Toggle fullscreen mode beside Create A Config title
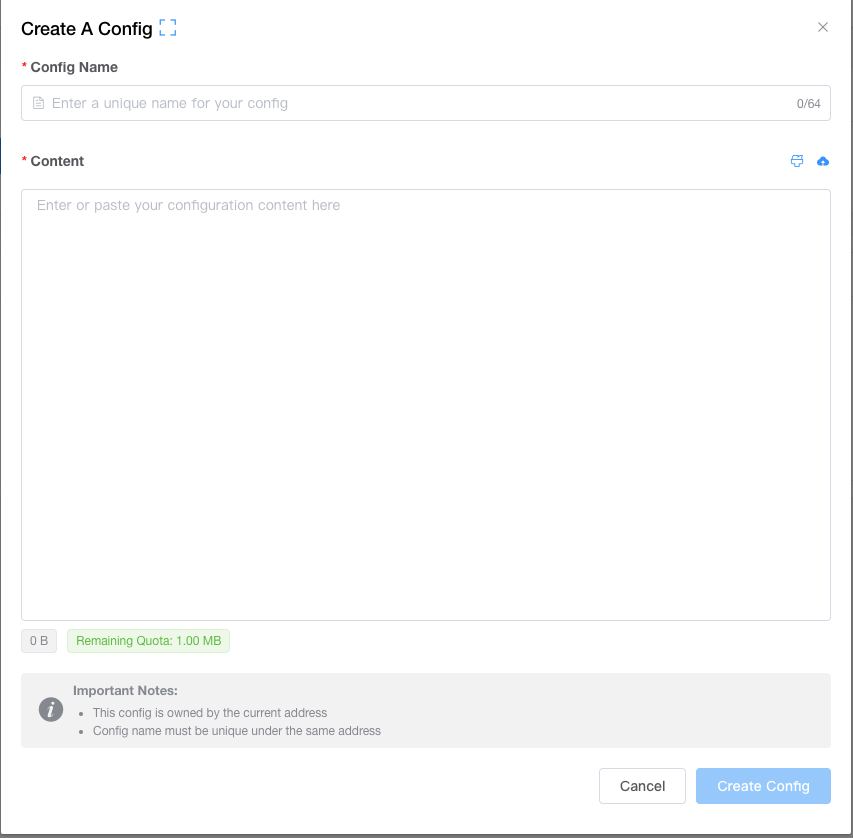The width and height of the screenshot is (853, 838). [x=168, y=28]
